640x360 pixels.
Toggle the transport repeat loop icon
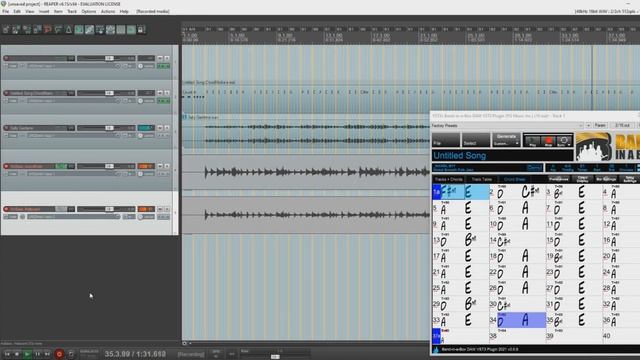[71, 354]
